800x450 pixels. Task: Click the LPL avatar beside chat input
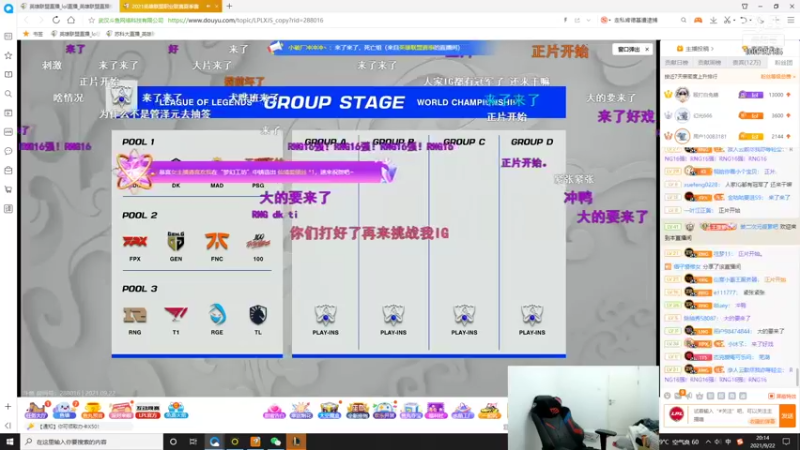tap(677, 414)
